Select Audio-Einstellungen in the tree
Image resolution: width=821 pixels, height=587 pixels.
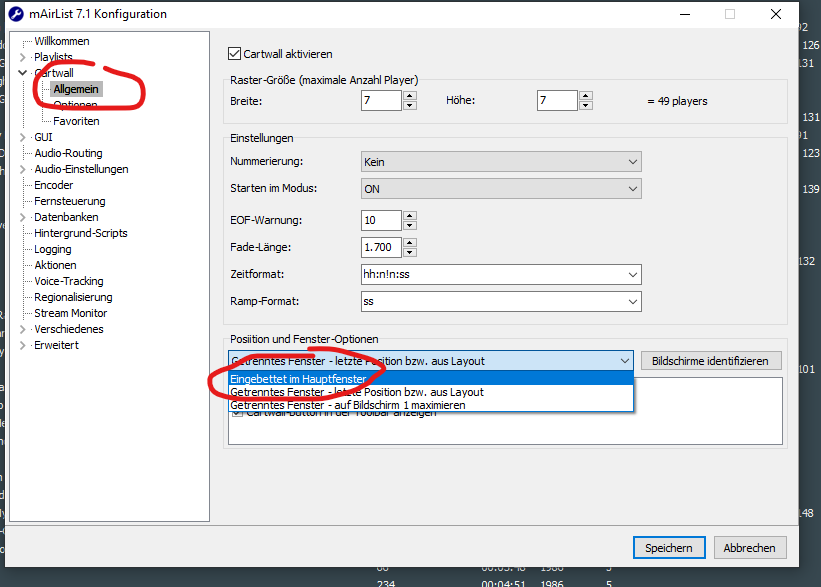[81, 169]
